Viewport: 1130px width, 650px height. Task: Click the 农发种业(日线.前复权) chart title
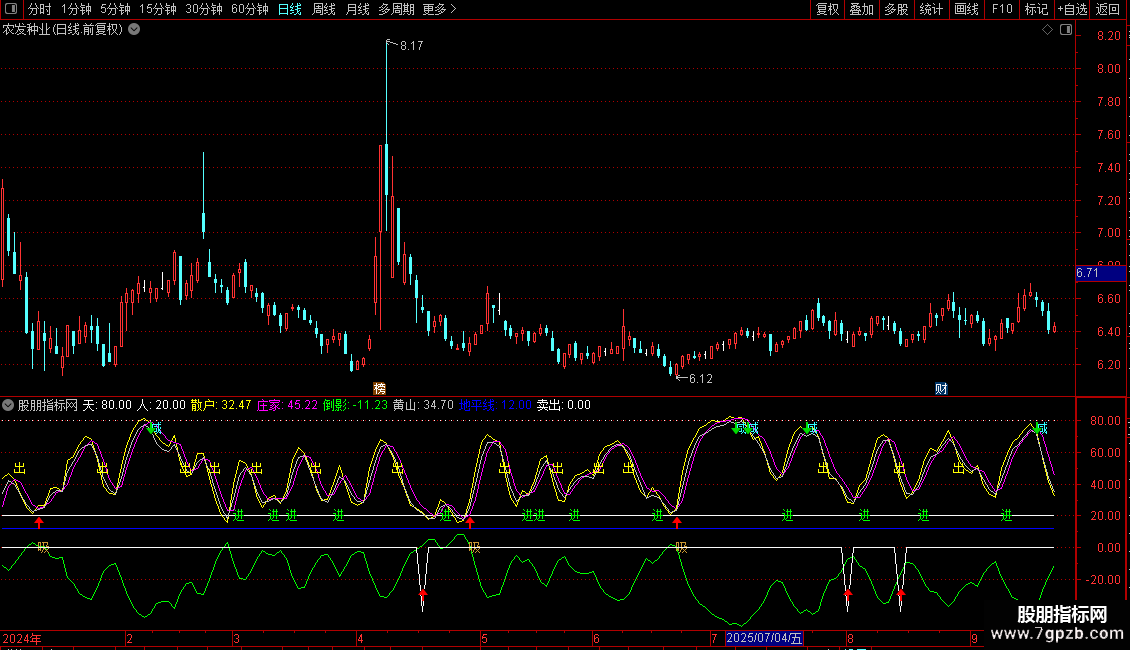(63, 30)
